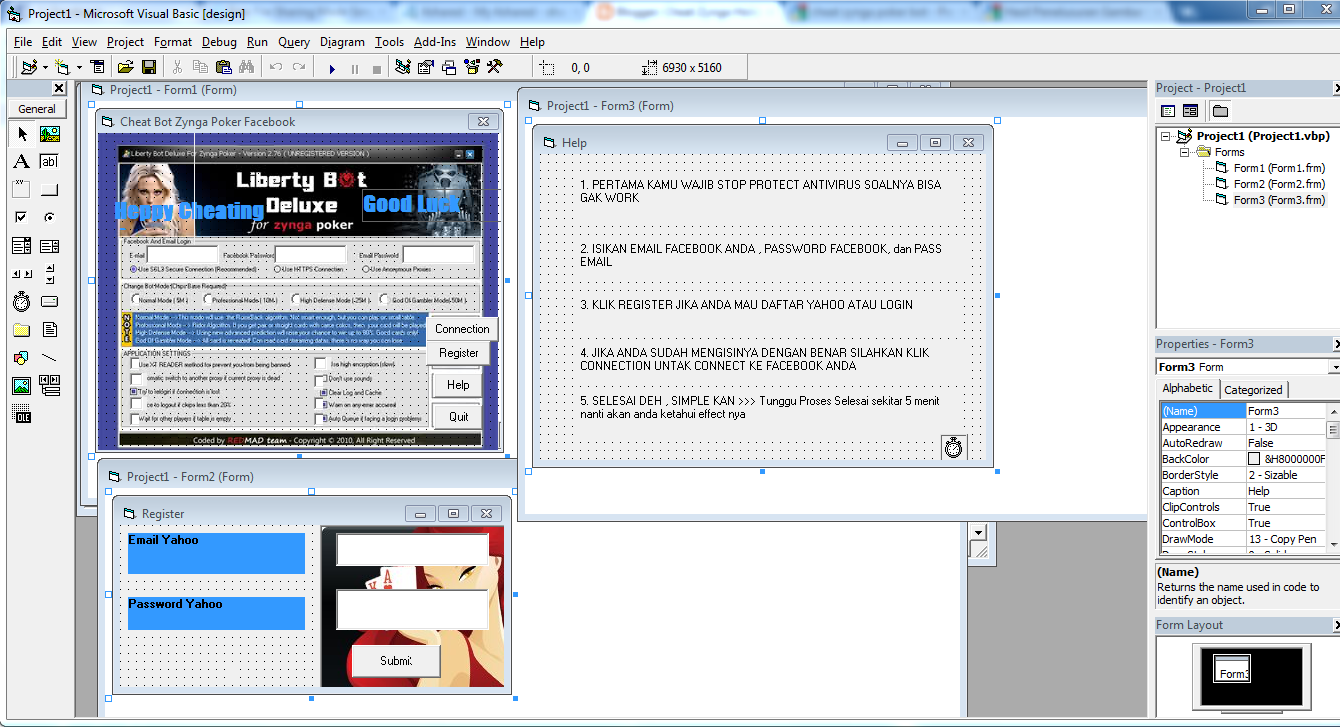Select the Timer control tool
The width and height of the screenshot is (1340, 727).
click(x=22, y=302)
